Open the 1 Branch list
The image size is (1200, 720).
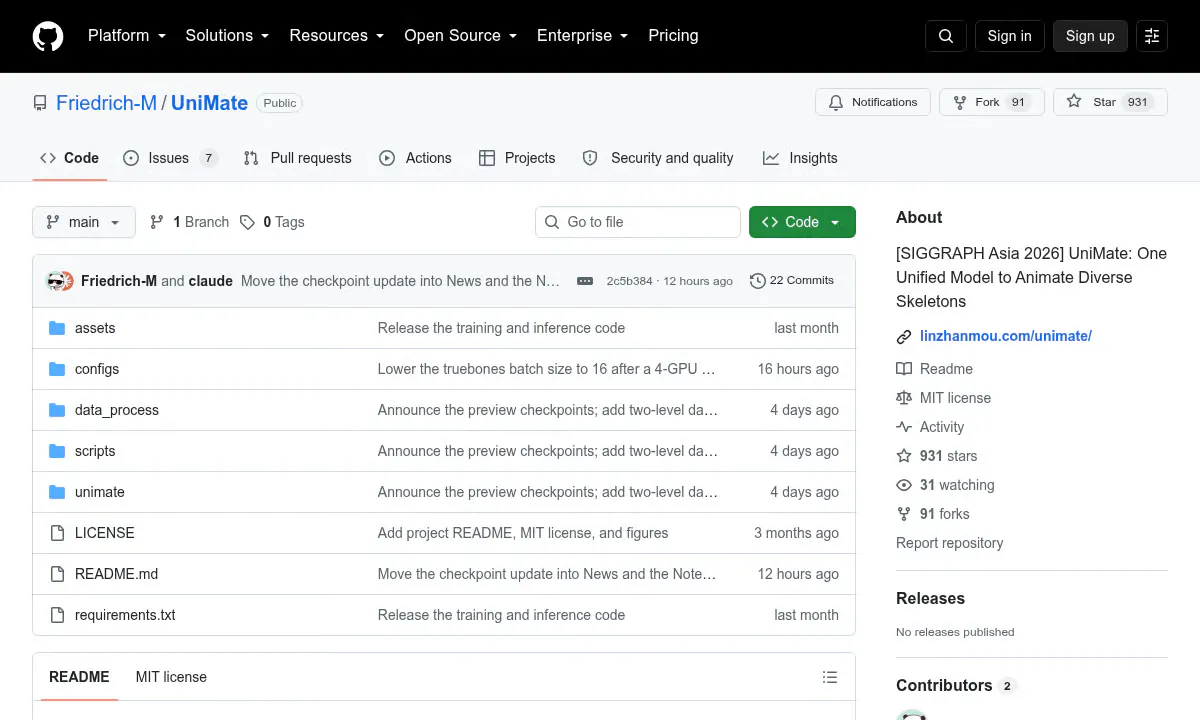tap(189, 222)
